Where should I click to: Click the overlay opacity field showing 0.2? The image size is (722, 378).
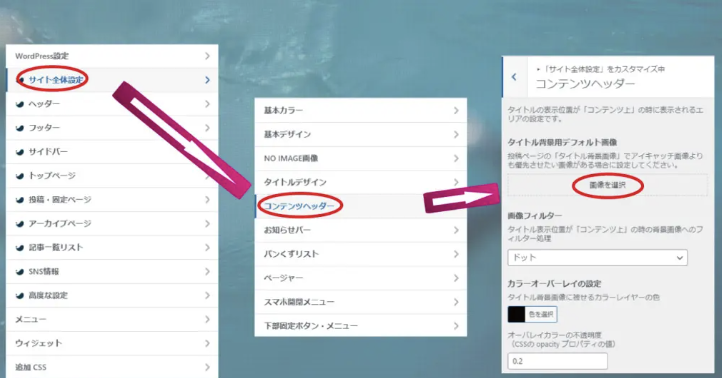[557, 361]
